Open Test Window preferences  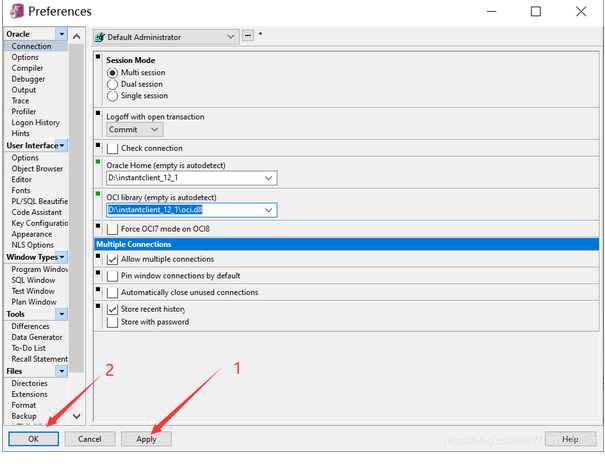point(33,291)
